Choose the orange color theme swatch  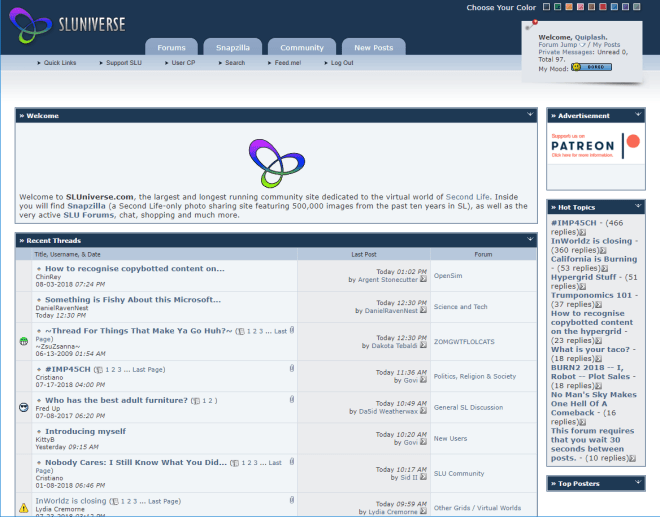(569, 7)
